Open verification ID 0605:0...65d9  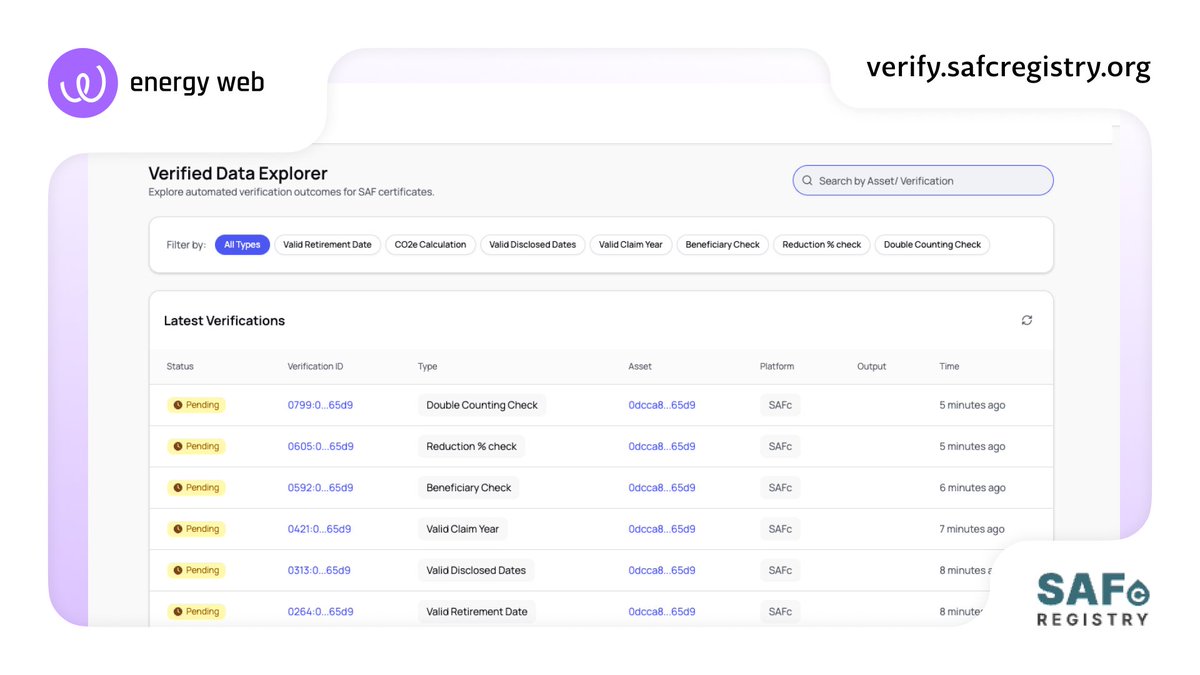point(320,446)
